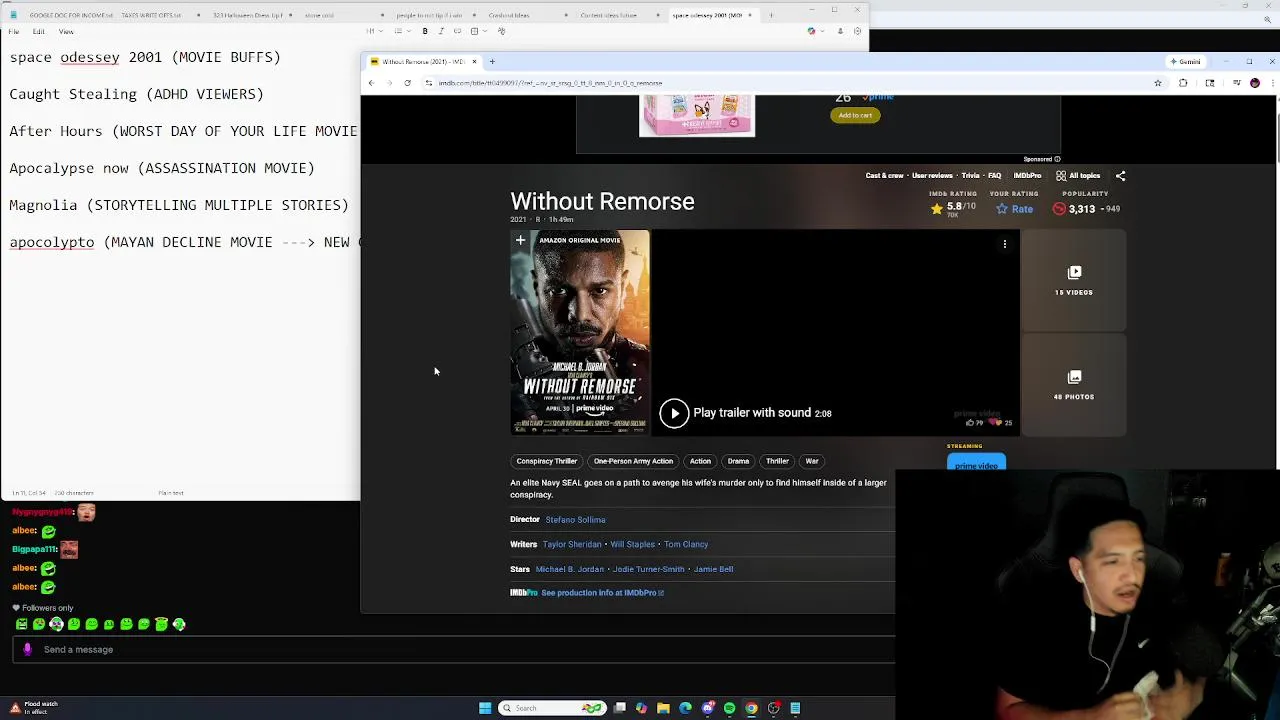Open director Stefano Sollima's page
The height and width of the screenshot is (720, 1280).
(x=575, y=520)
